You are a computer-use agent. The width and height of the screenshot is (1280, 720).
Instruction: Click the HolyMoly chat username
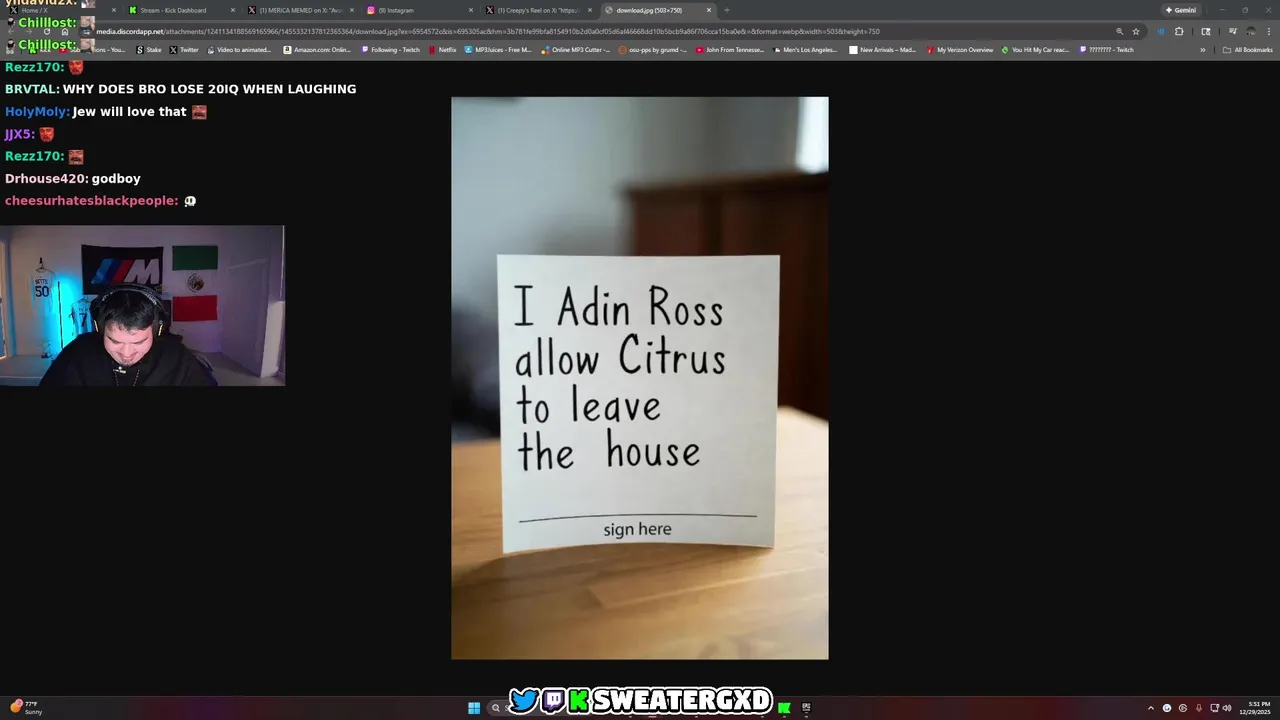click(x=36, y=112)
